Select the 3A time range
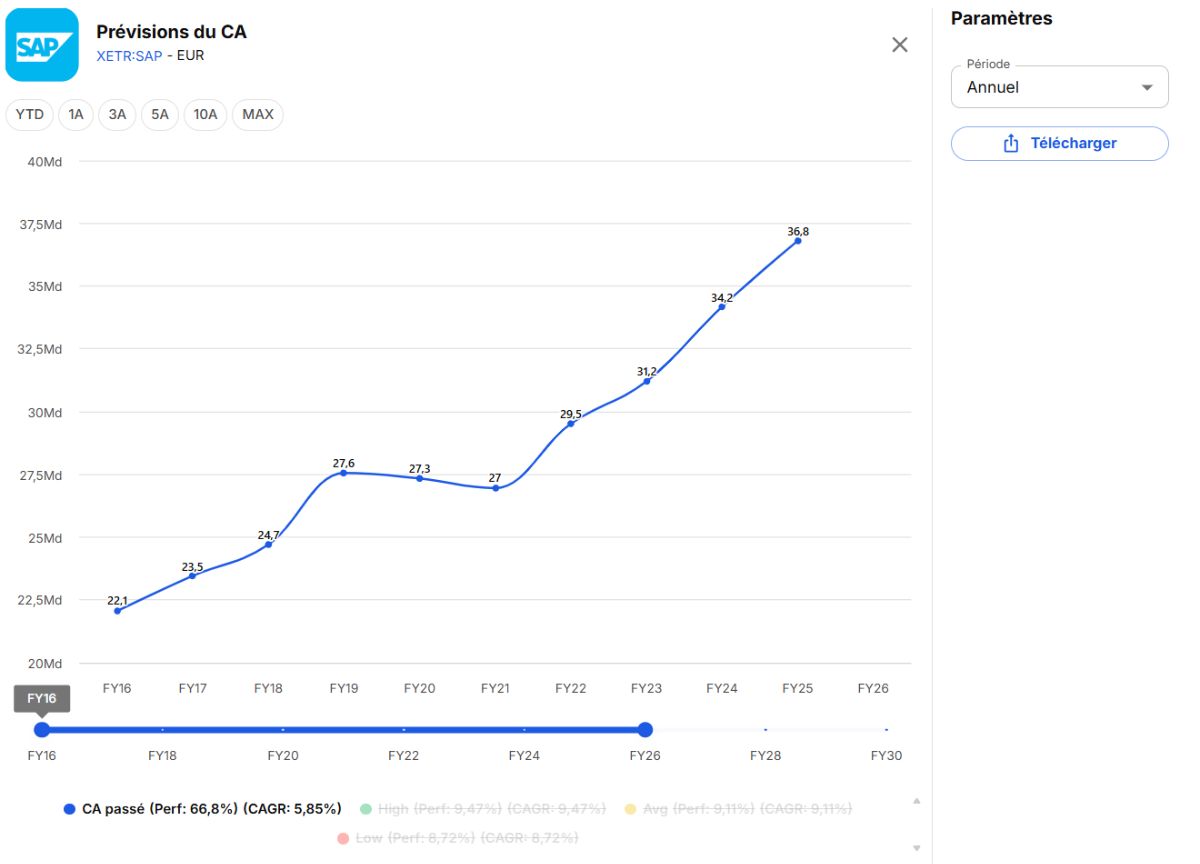This screenshot has width=1200, height=864. pyautogui.click(x=117, y=115)
